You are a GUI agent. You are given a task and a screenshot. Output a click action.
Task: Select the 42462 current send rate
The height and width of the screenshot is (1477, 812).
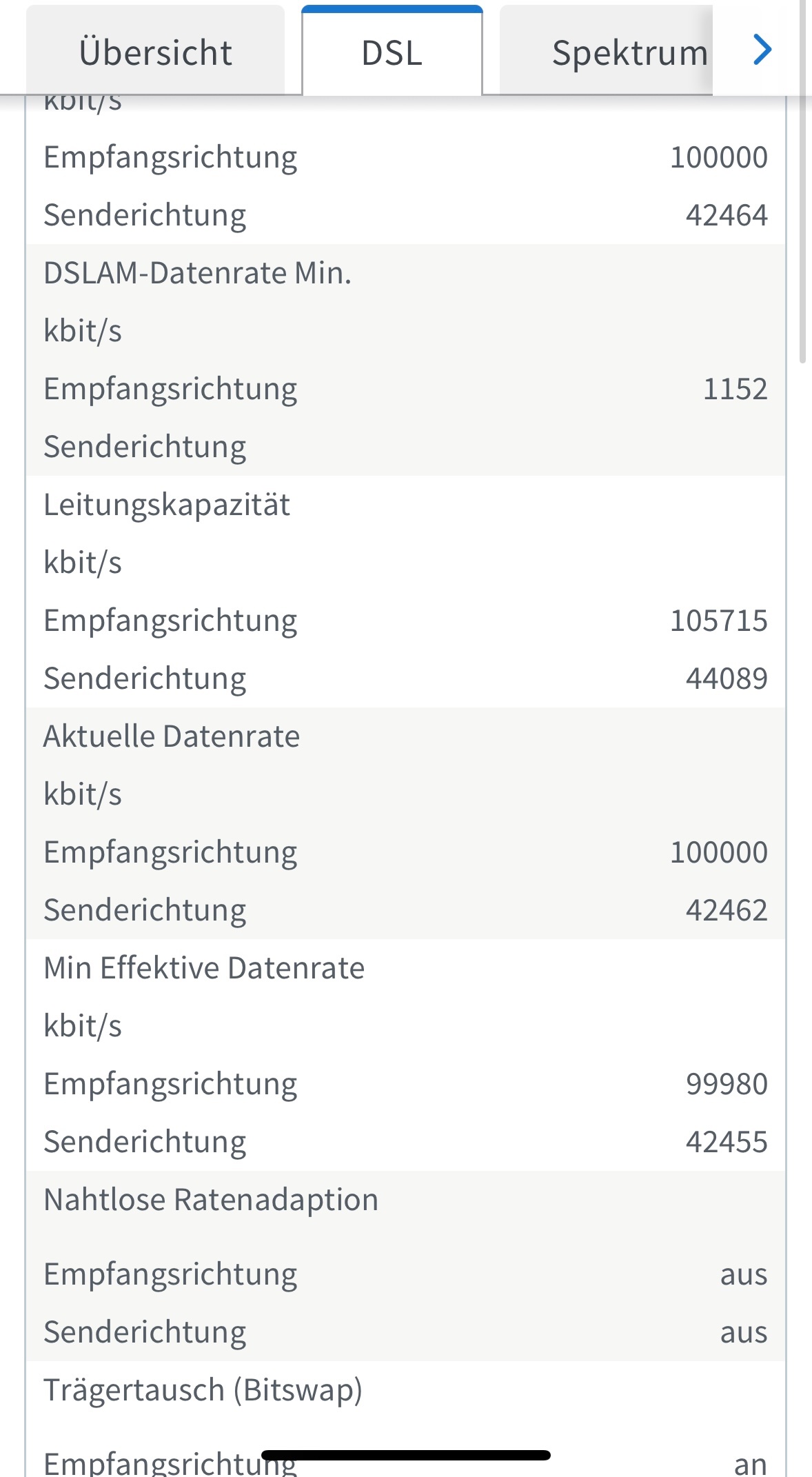point(727,910)
